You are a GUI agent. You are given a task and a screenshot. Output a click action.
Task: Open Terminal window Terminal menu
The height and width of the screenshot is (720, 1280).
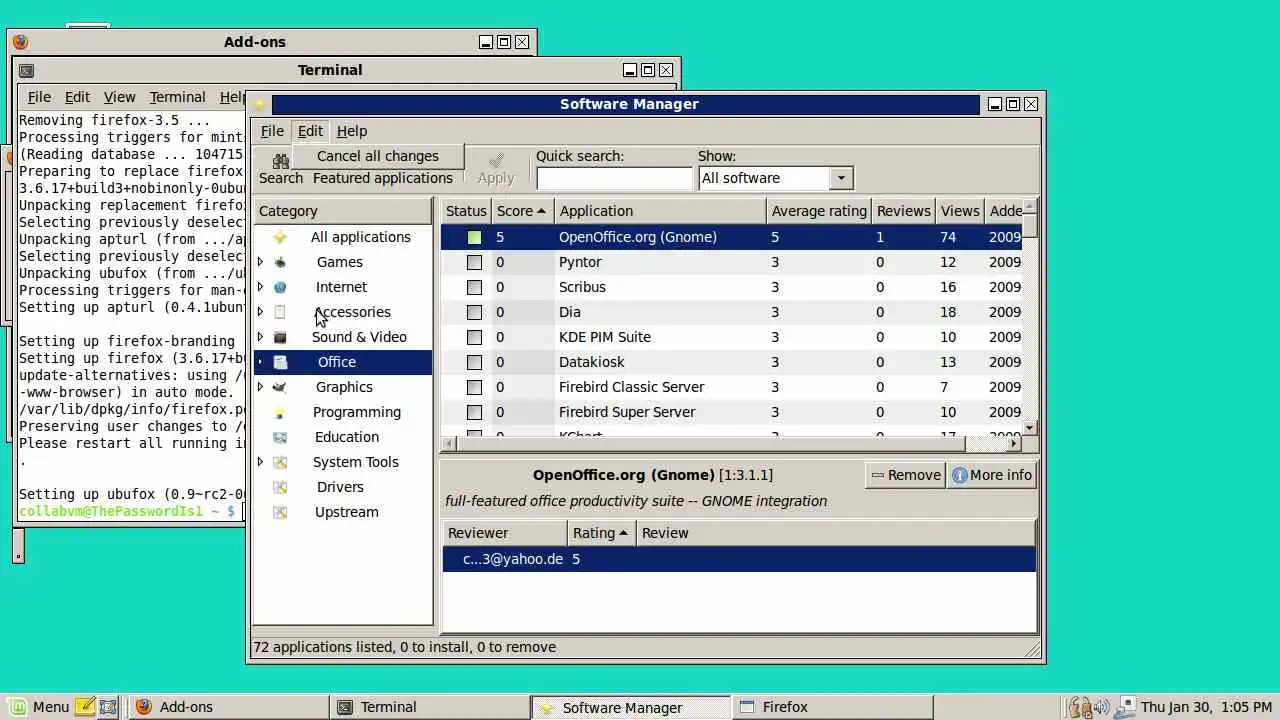tap(177, 97)
